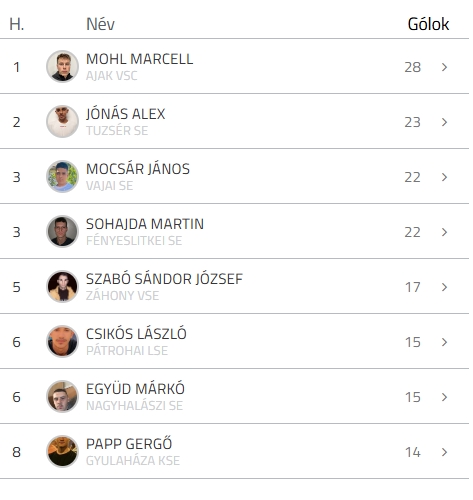Expand Mohl Marcell row chevron arrow

pos(444,67)
